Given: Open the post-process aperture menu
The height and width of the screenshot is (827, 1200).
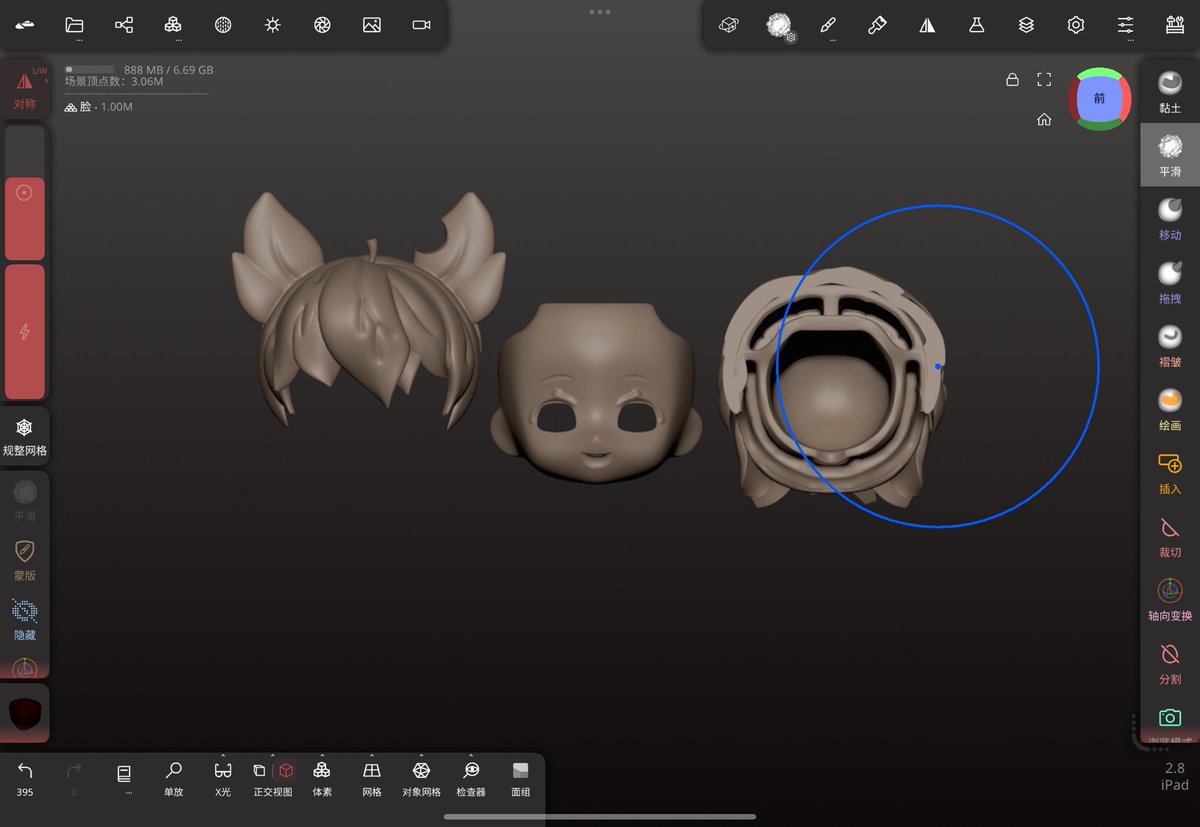Looking at the screenshot, I should pos(322,25).
